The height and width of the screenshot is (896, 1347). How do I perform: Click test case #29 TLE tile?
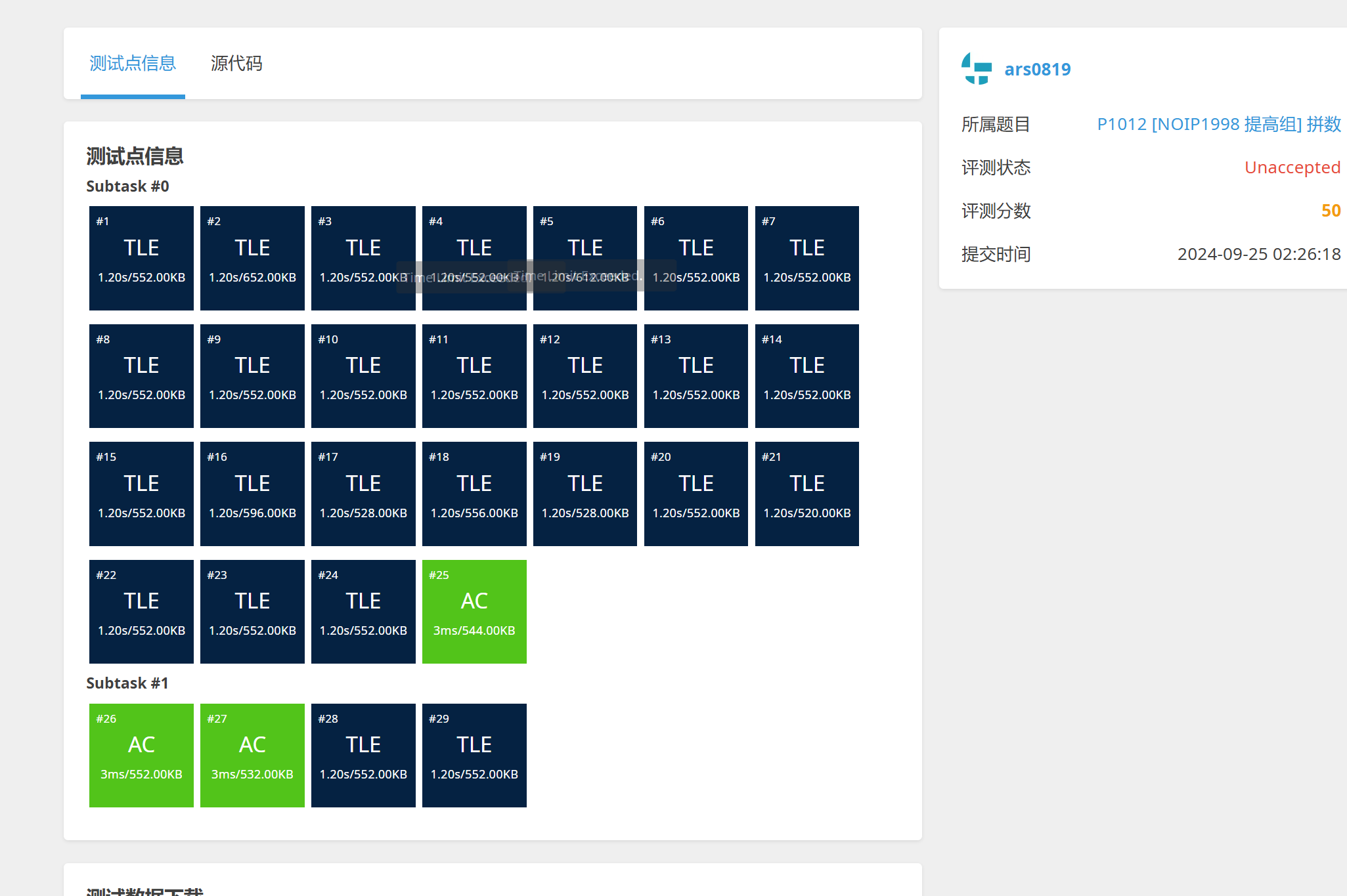474,755
